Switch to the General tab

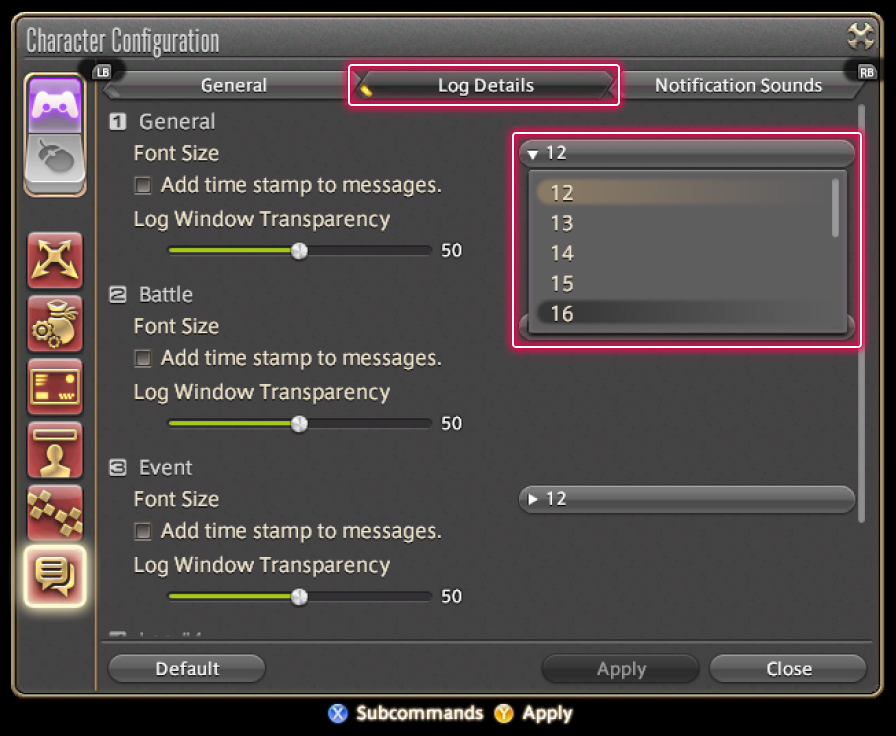[234, 85]
